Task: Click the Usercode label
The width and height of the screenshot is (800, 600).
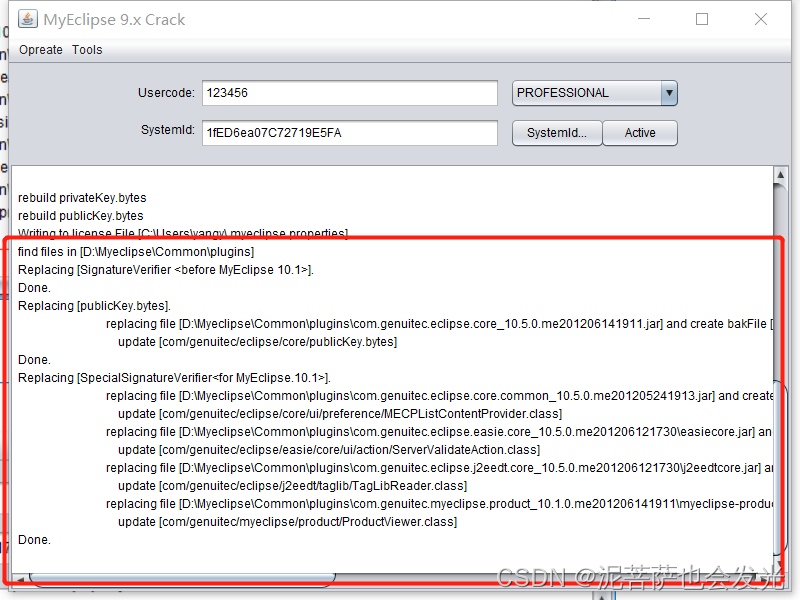Action: (166, 93)
